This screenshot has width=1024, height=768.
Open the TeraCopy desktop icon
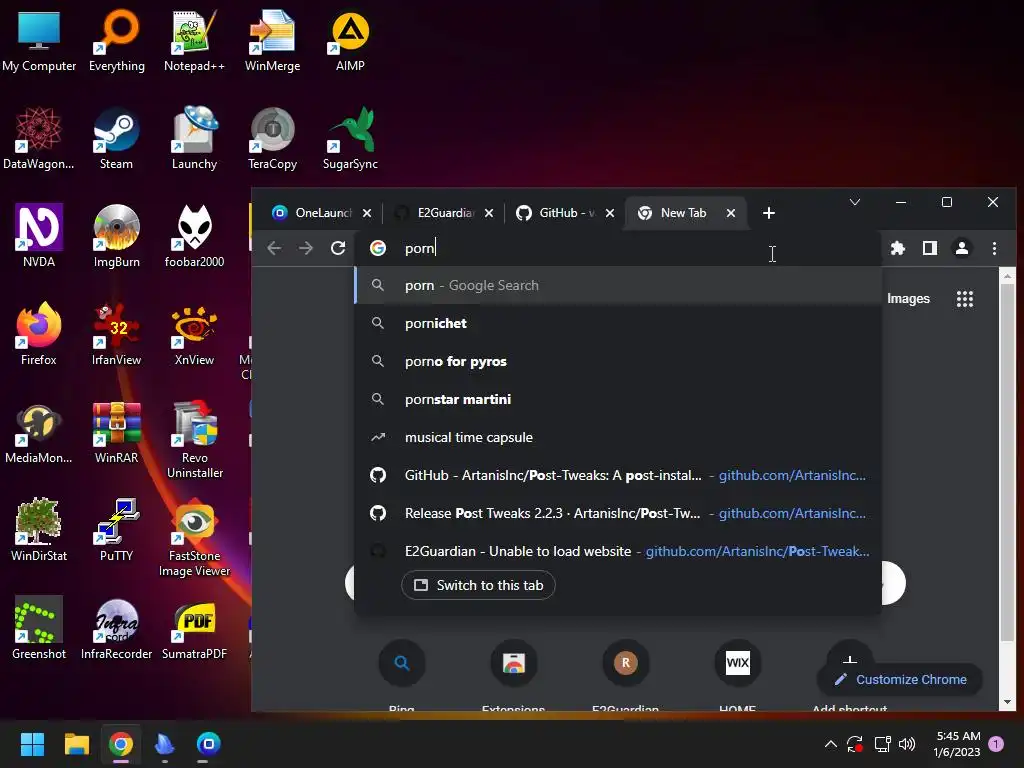pos(272,138)
